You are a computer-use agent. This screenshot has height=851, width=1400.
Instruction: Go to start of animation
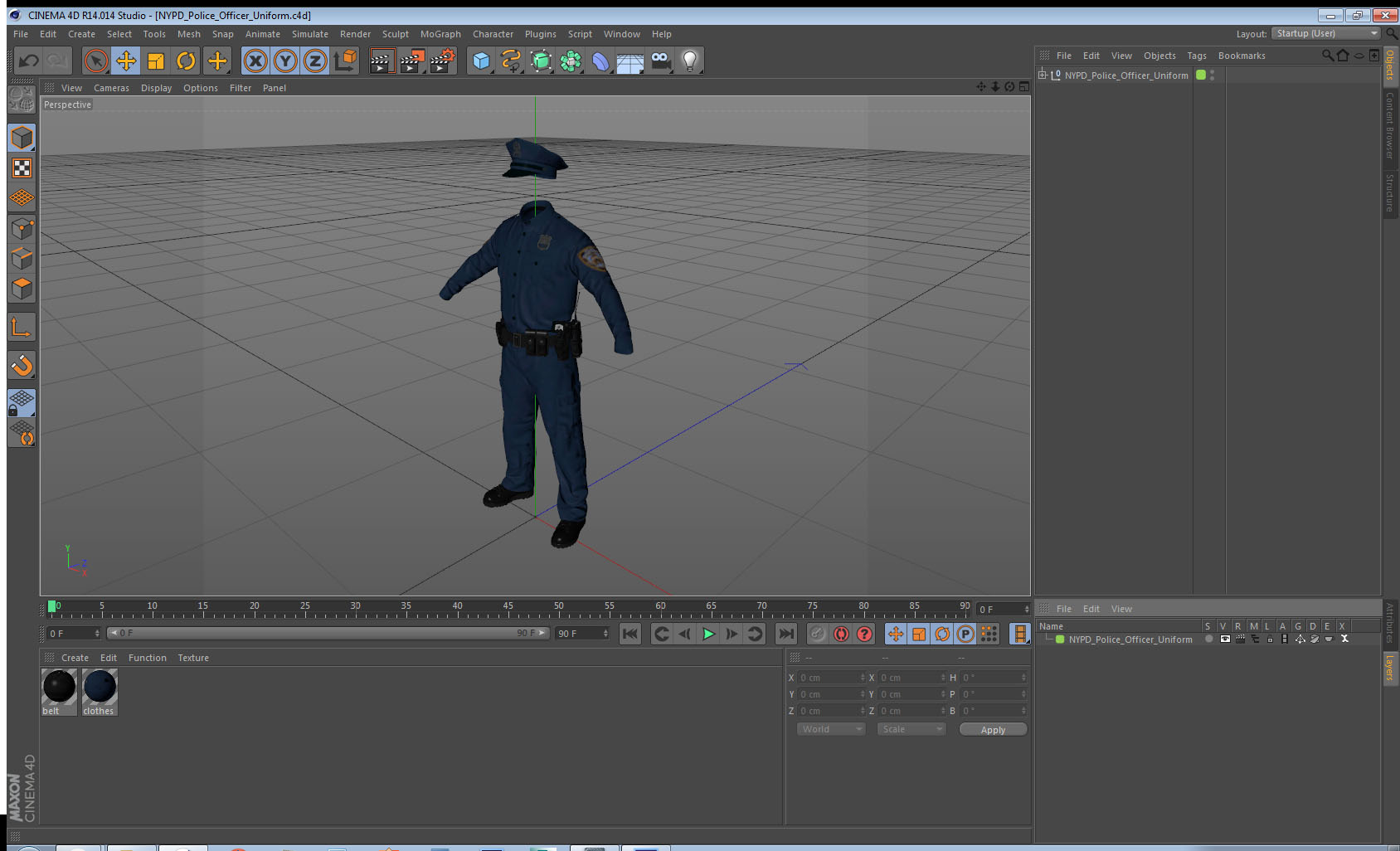[630, 634]
